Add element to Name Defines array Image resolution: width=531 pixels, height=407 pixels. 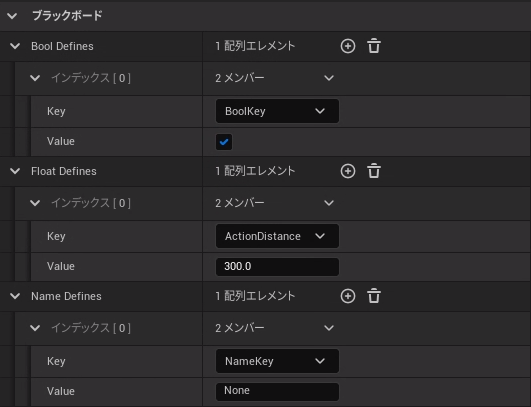pyautogui.click(x=348, y=296)
